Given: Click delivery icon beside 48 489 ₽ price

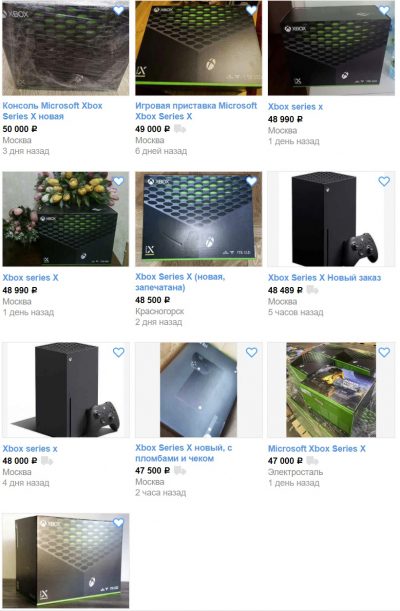Looking at the screenshot, I should 312,290.
